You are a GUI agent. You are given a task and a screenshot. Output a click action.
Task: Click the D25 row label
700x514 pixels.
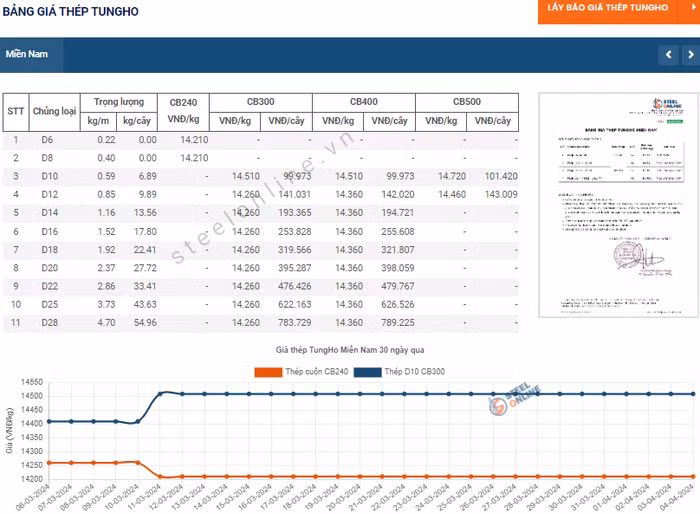(50, 305)
